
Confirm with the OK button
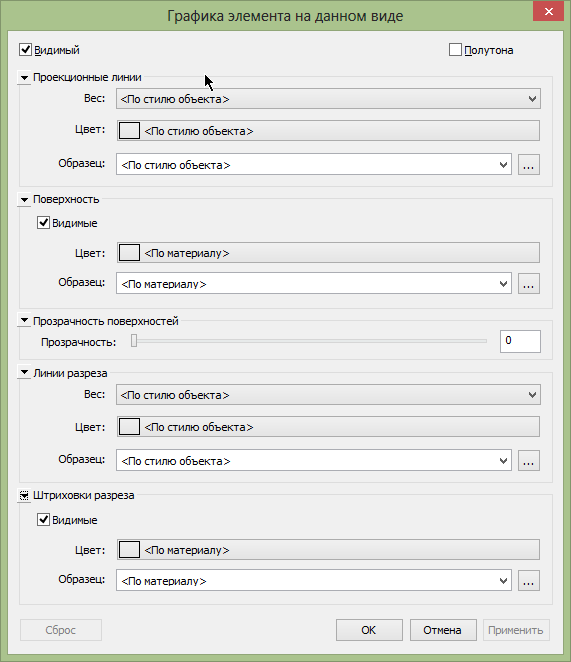369,630
